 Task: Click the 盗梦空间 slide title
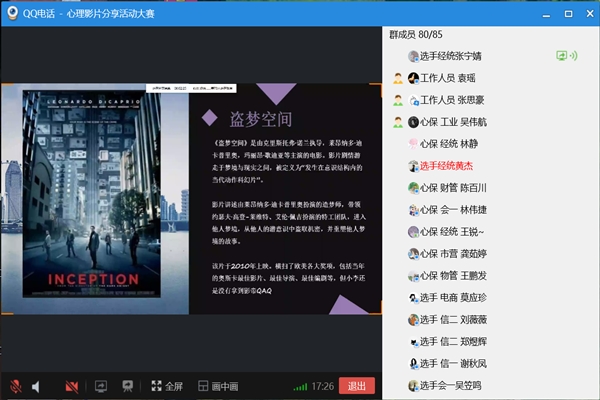coord(261,119)
